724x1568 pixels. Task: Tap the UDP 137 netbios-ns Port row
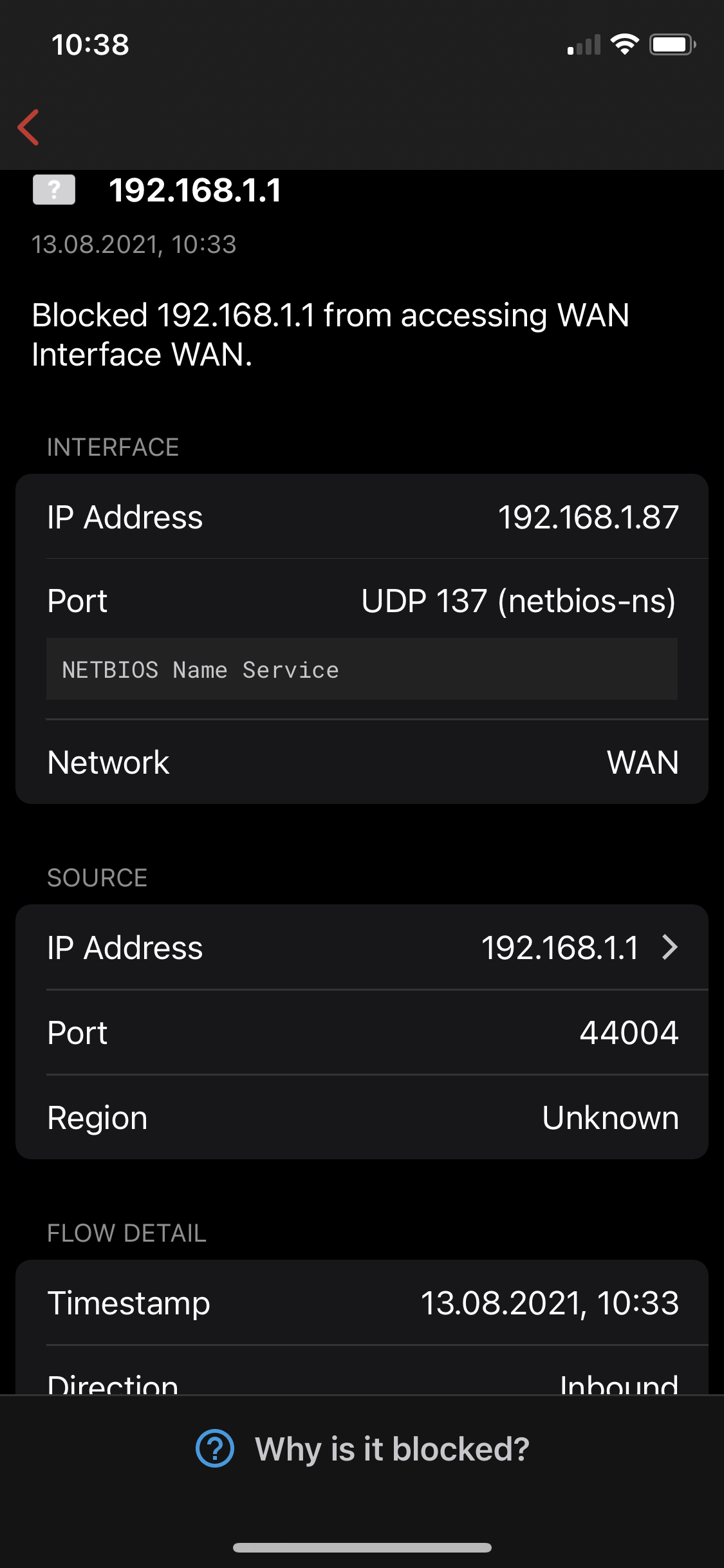click(362, 601)
